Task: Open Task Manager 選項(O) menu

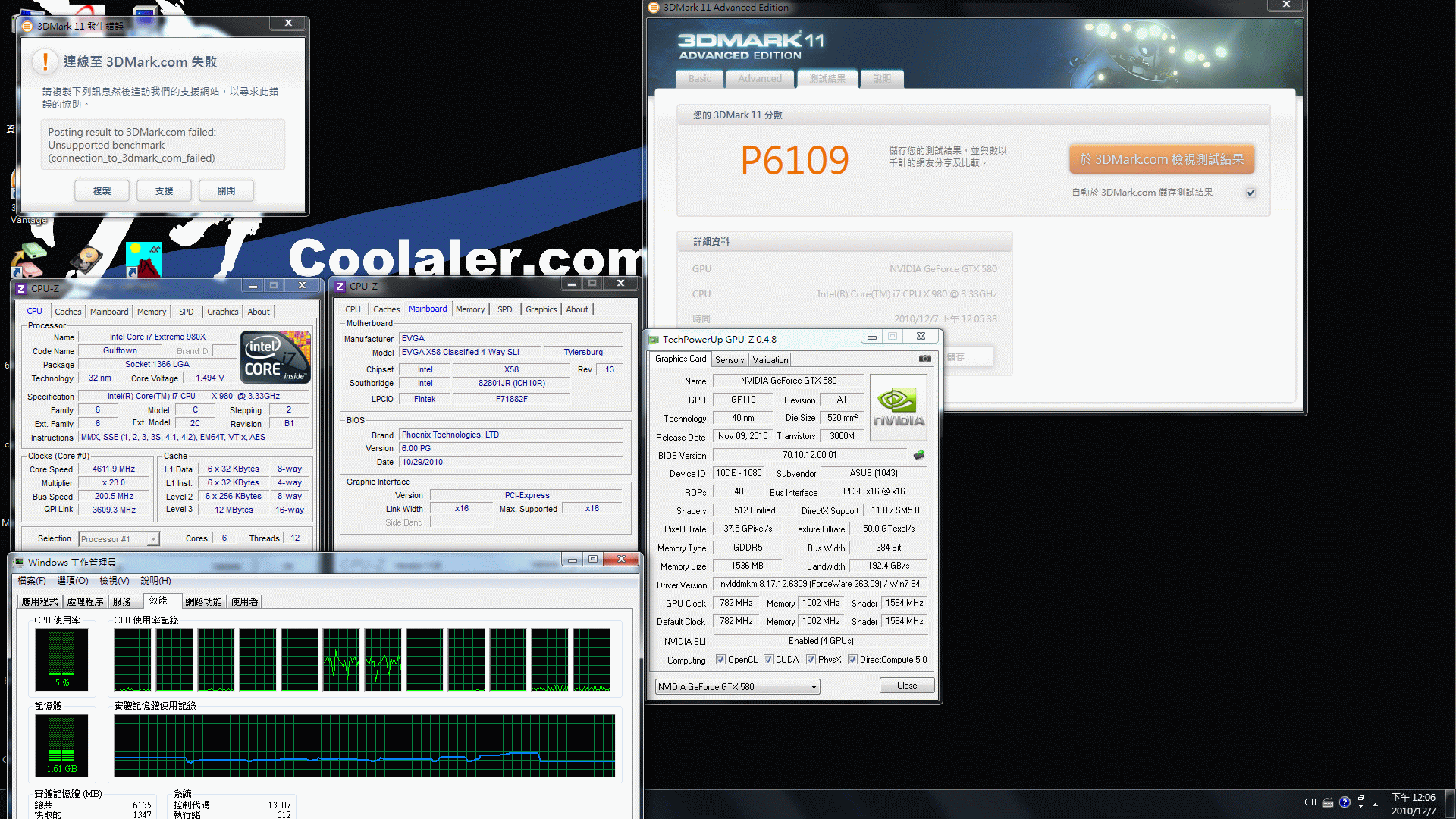Action: [x=73, y=581]
